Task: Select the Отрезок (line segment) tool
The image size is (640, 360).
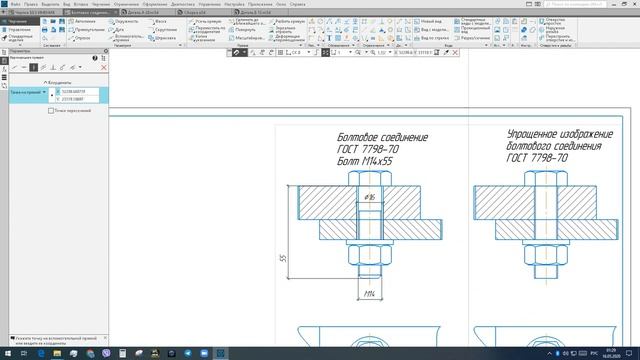Action: (x=80, y=38)
